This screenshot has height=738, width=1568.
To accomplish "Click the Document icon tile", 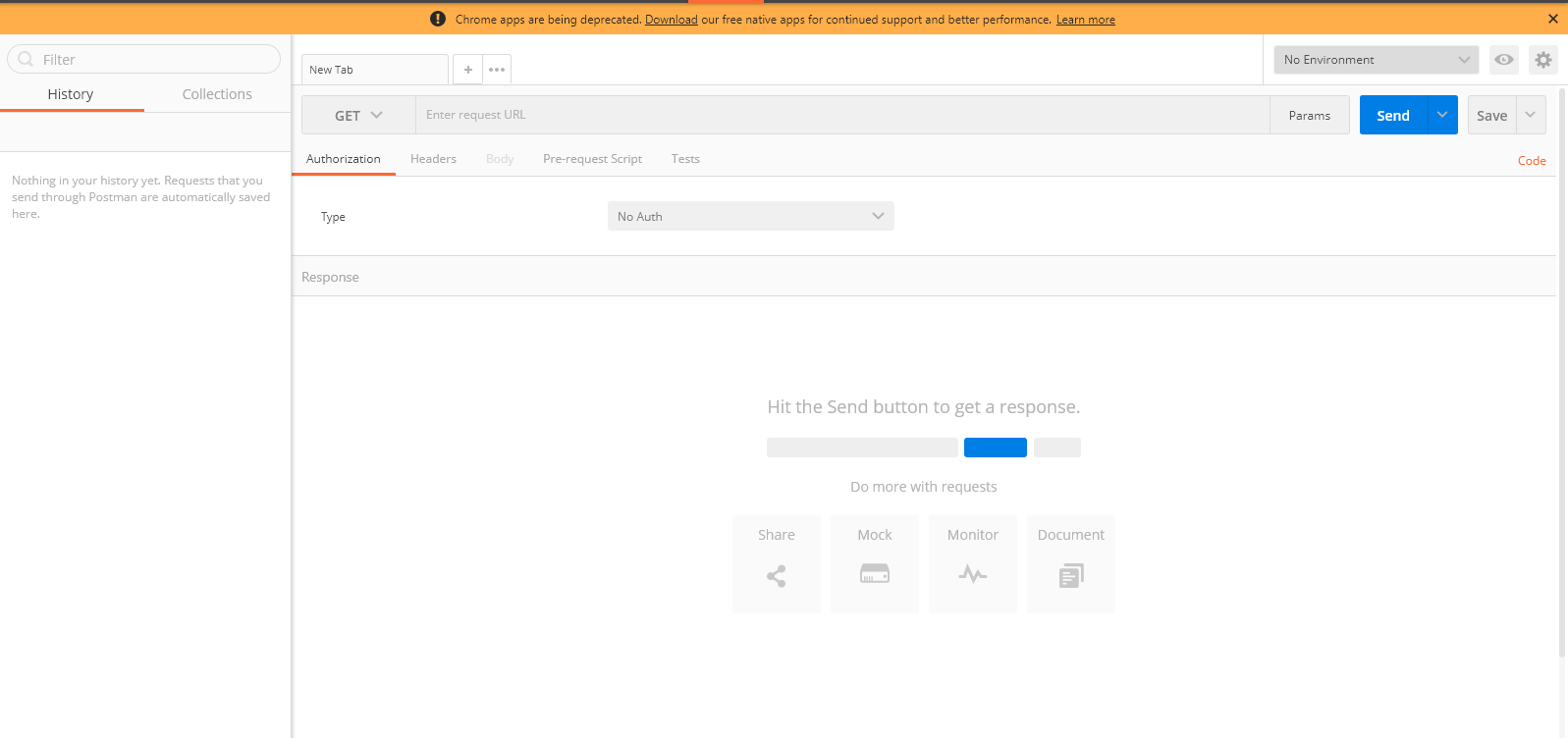I will 1071,564.
